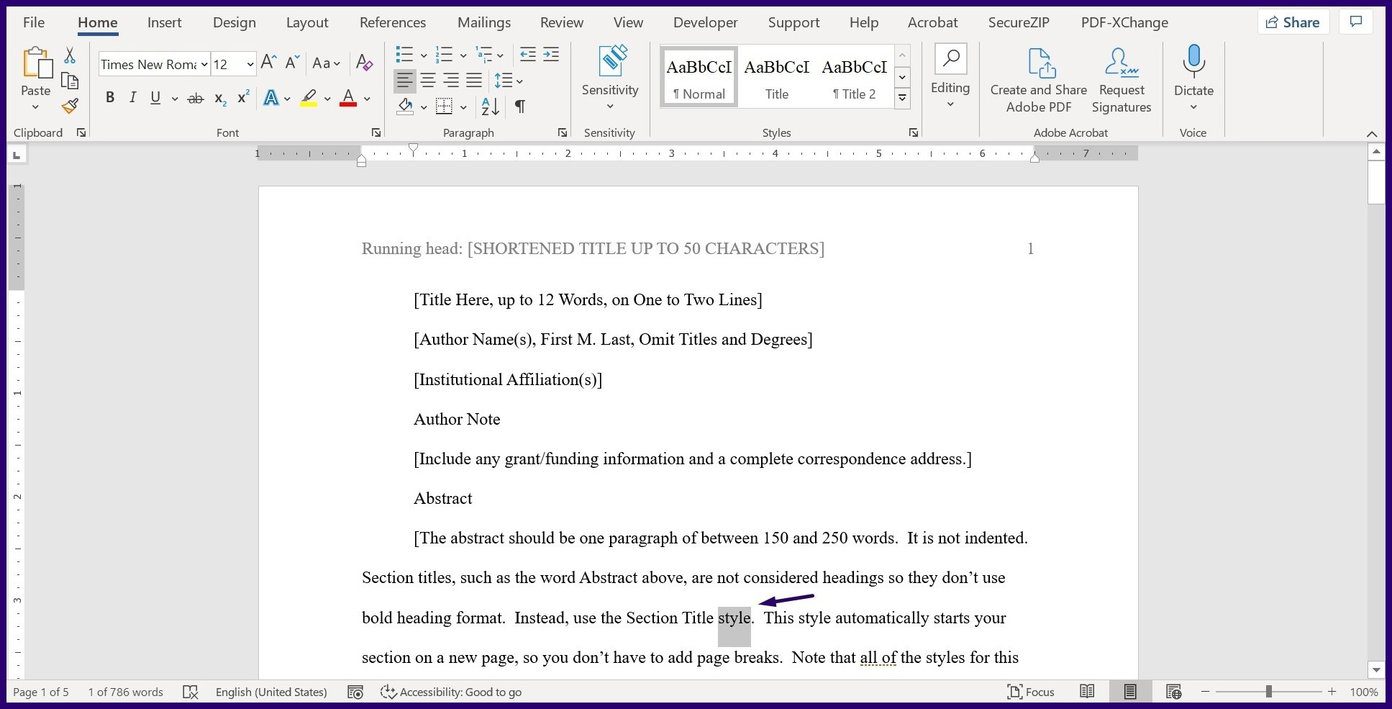Open the Comments pane button

[x=1356, y=22]
